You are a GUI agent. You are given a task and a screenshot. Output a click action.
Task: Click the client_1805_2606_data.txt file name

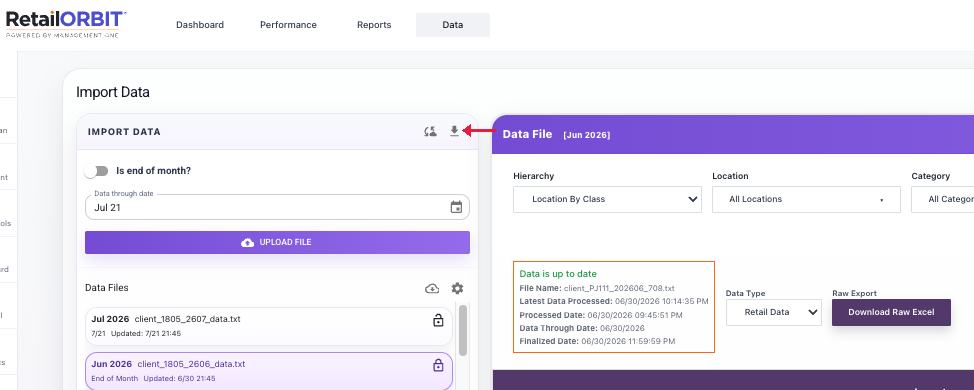click(x=191, y=364)
